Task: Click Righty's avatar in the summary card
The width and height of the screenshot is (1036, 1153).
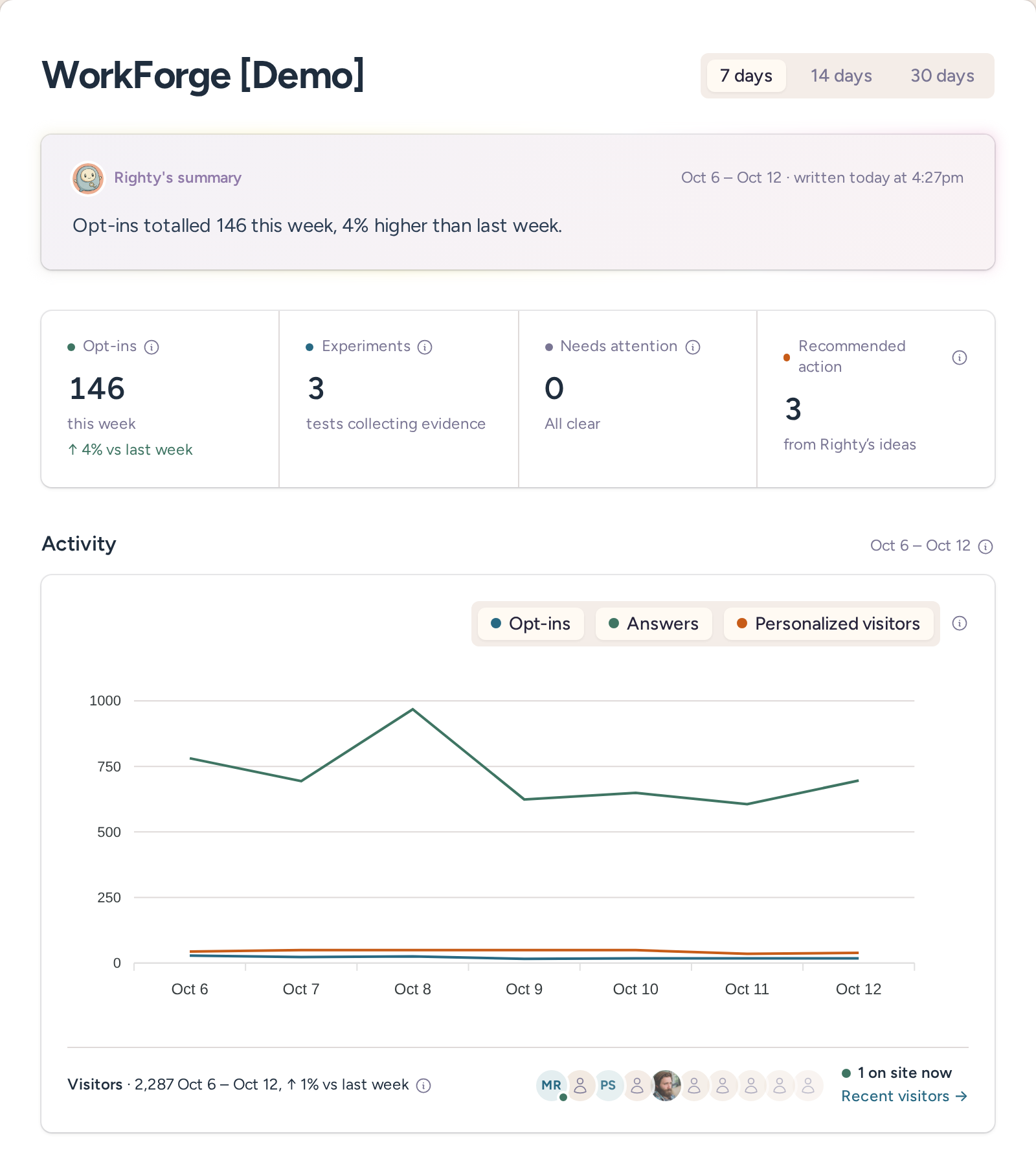Action: click(88, 178)
